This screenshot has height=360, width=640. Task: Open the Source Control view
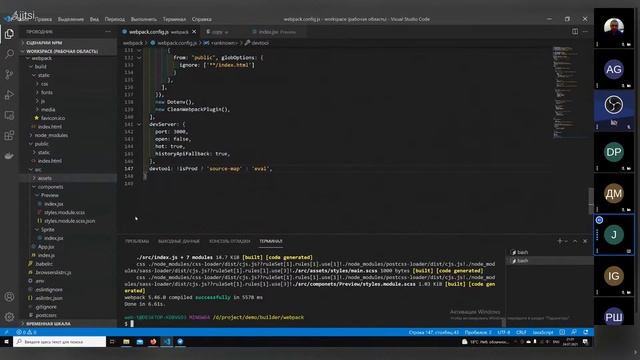9,74
